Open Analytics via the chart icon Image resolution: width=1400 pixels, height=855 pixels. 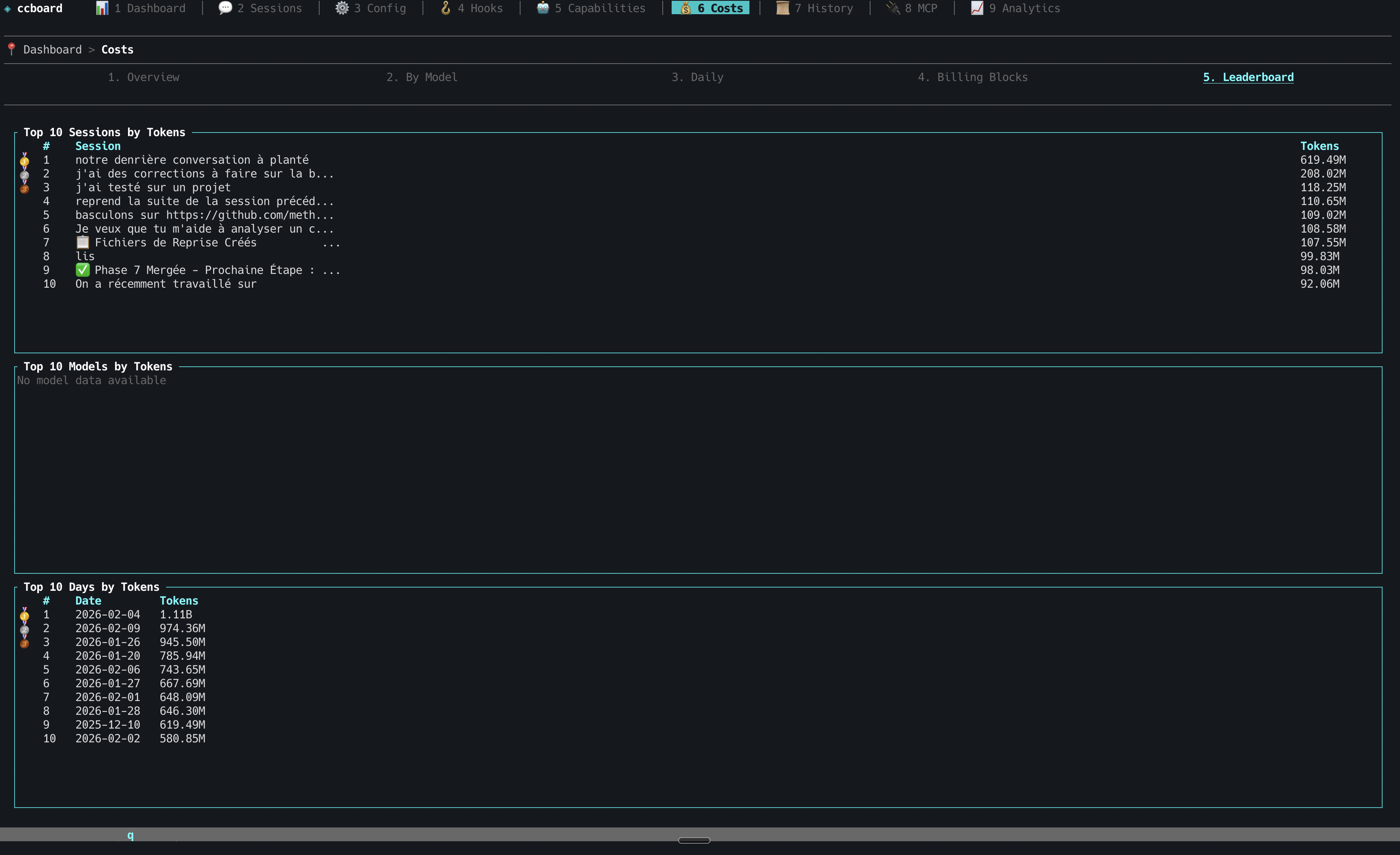pos(976,8)
